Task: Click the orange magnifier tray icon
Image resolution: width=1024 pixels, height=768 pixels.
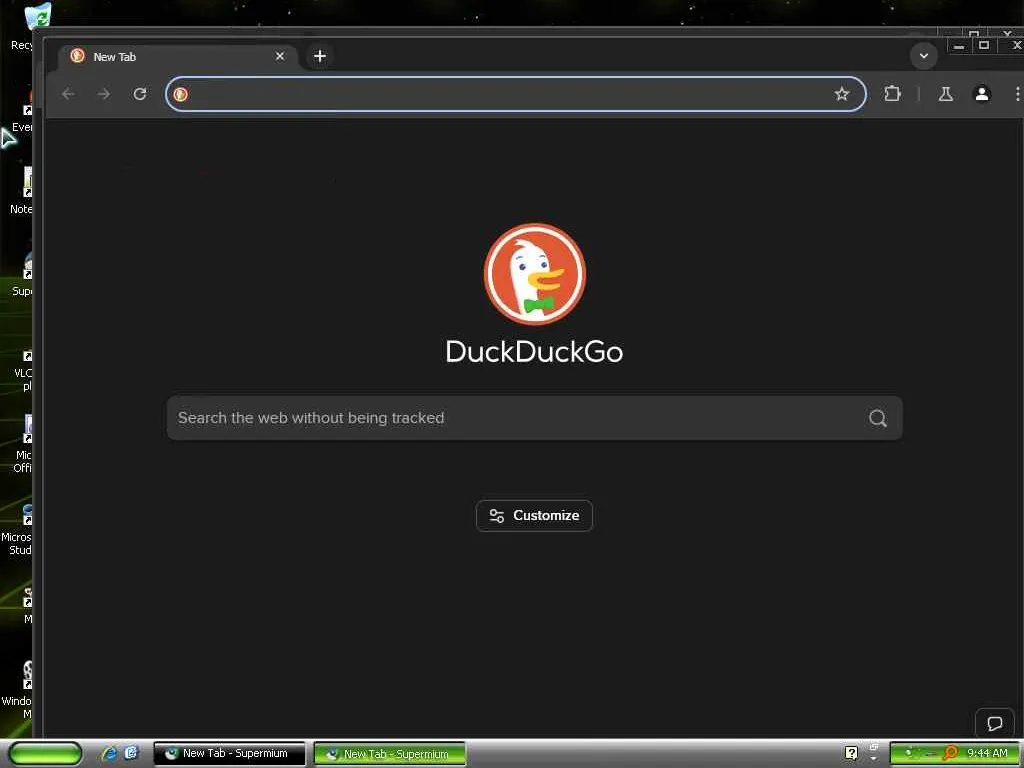Action: pyautogui.click(x=951, y=754)
